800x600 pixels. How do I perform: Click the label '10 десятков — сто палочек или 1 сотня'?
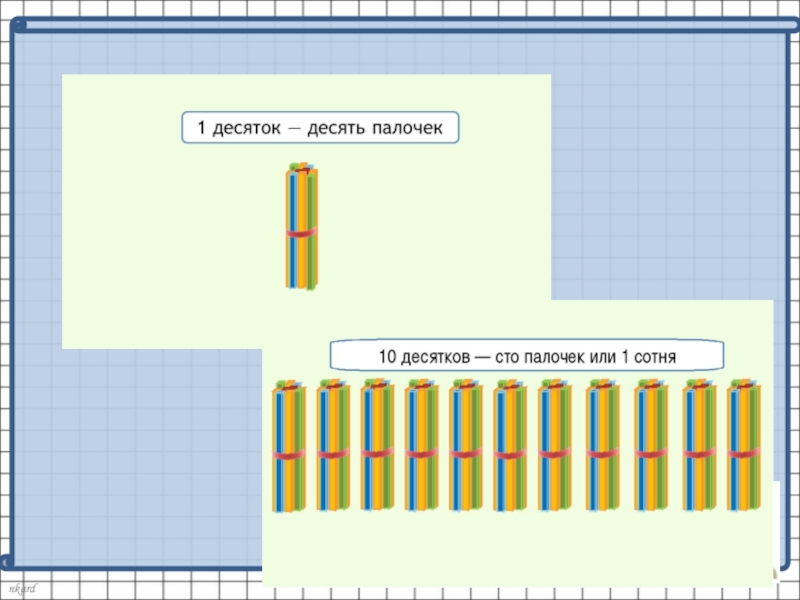(527, 356)
